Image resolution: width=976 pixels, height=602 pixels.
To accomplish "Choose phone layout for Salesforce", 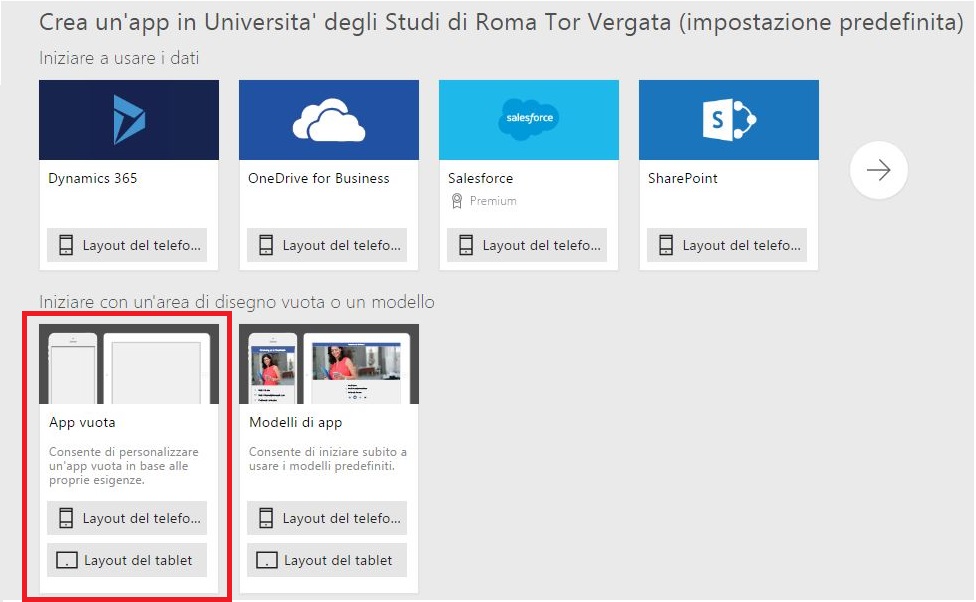I will [527, 245].
